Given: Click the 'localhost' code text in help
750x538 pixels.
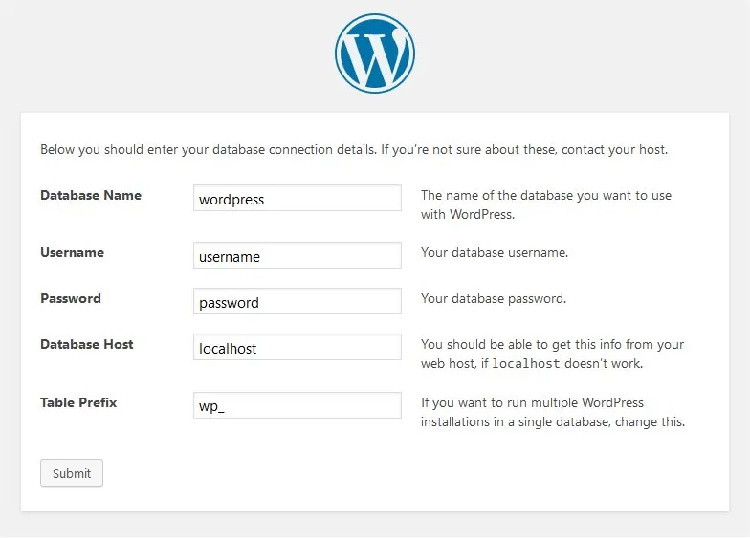Looking at the screenshot, I should click(x=526, y=363).
